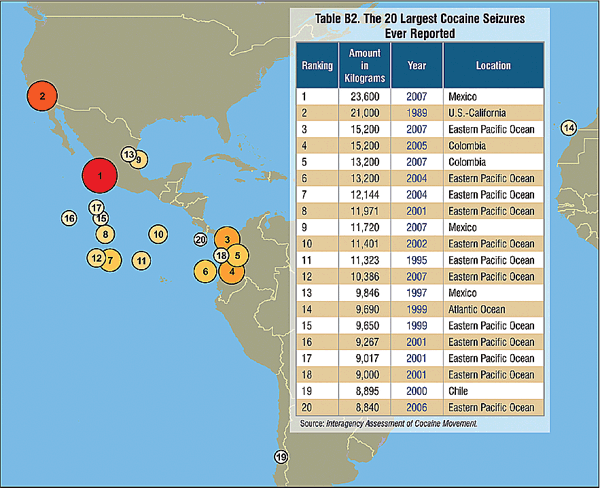The image size is (600, 488).
Task: Select map marker number 16
Action: click(x=69, y=218)
